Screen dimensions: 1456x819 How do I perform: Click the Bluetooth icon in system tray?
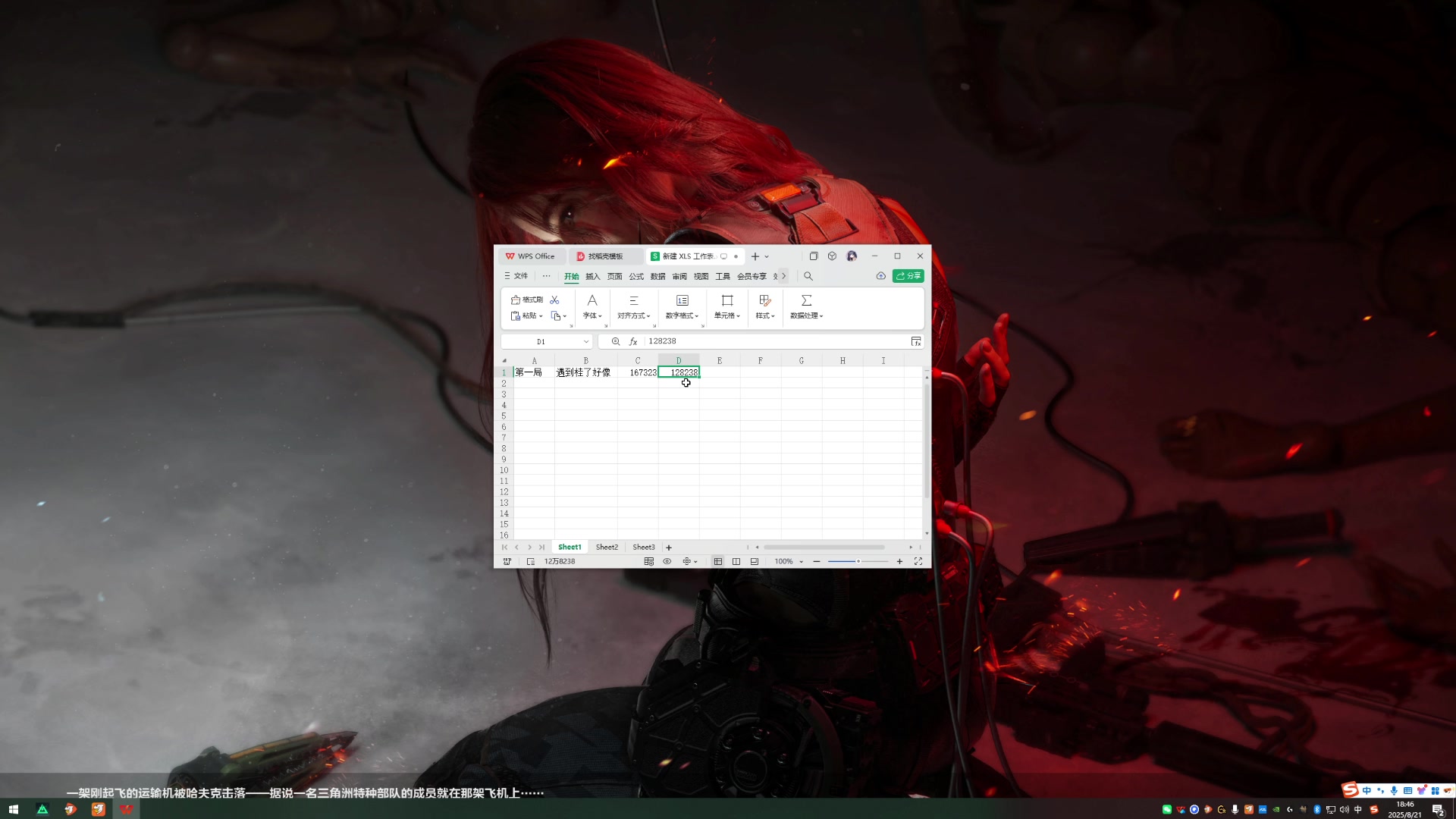1317,810
